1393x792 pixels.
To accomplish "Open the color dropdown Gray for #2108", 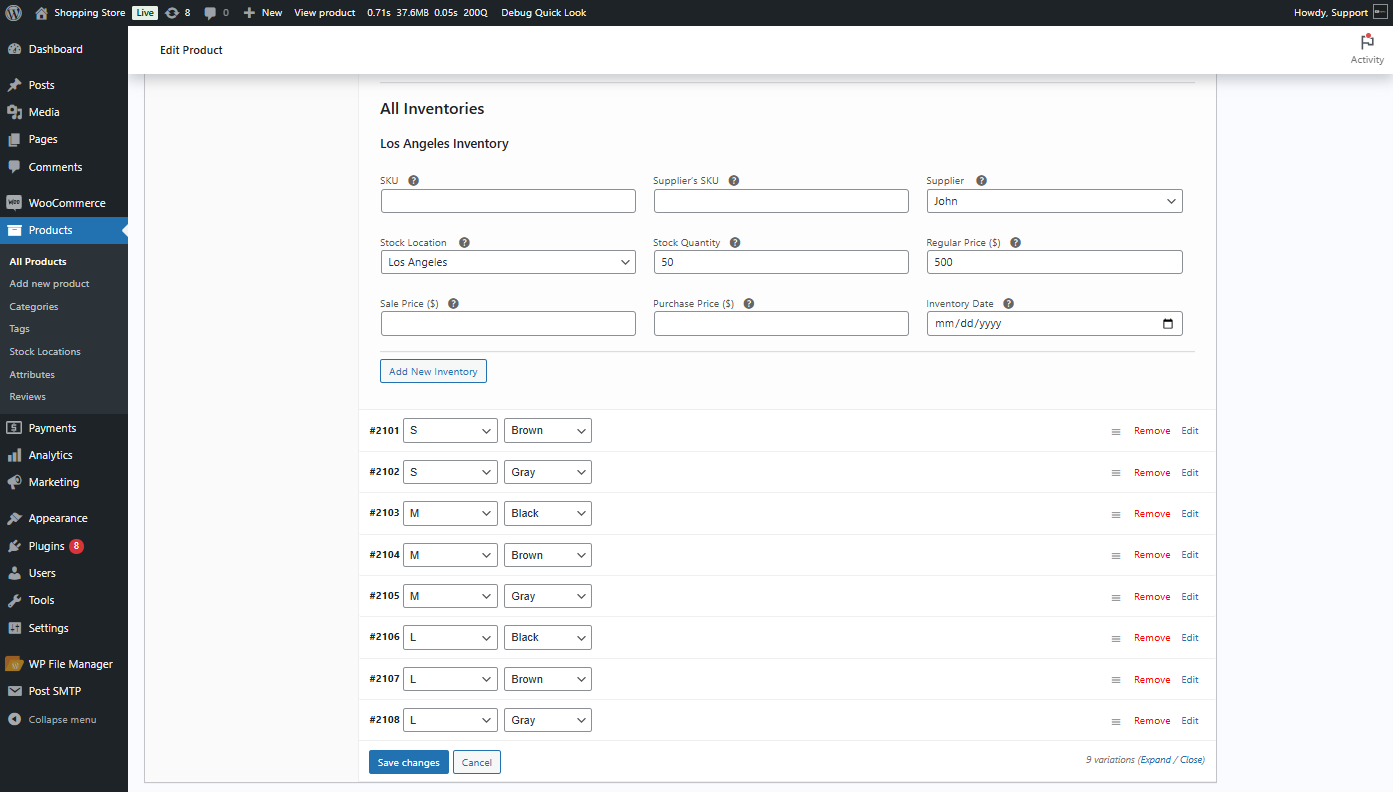I will 548,720.
